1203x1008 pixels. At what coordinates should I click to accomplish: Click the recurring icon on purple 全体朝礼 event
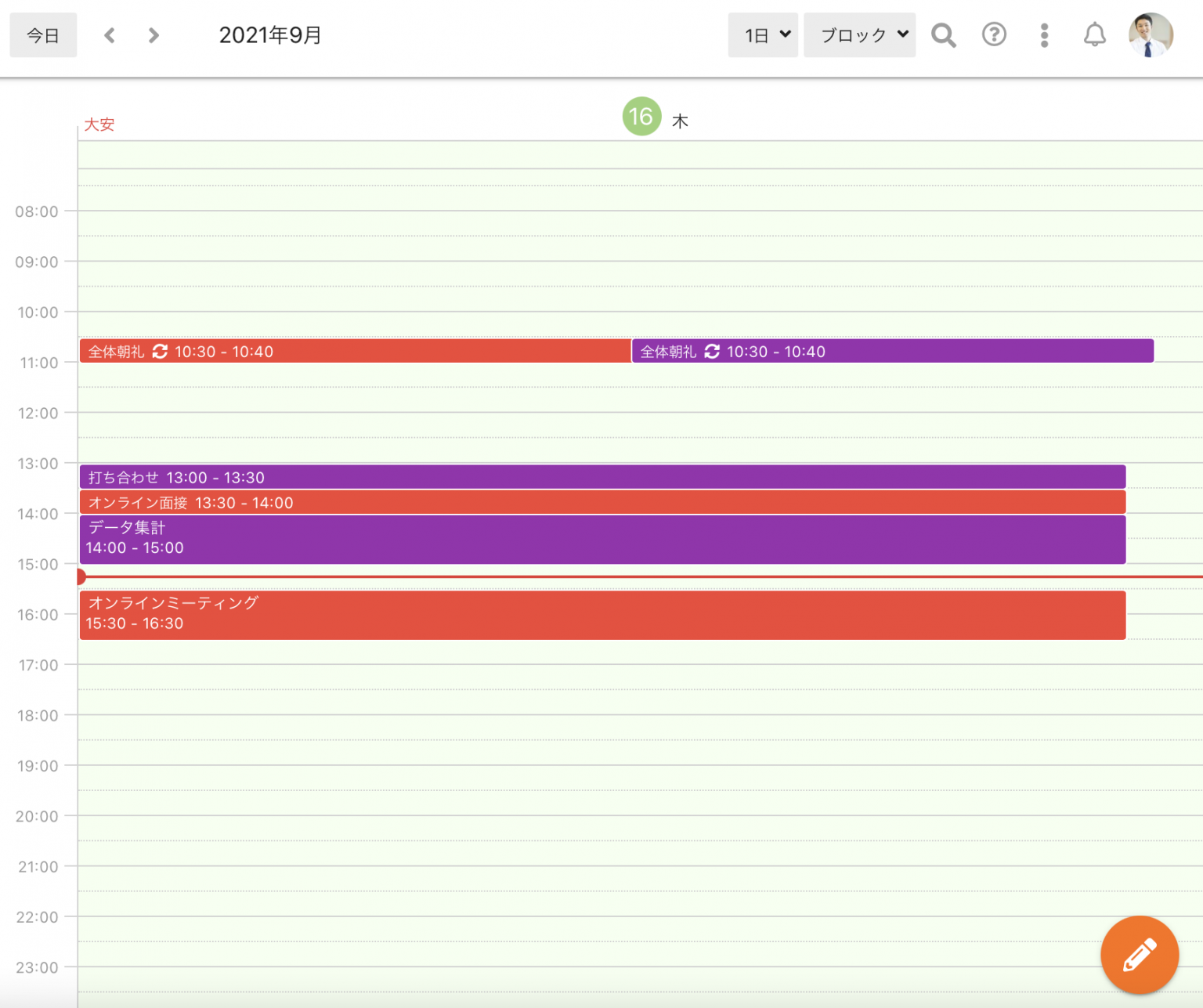[712, 352]
